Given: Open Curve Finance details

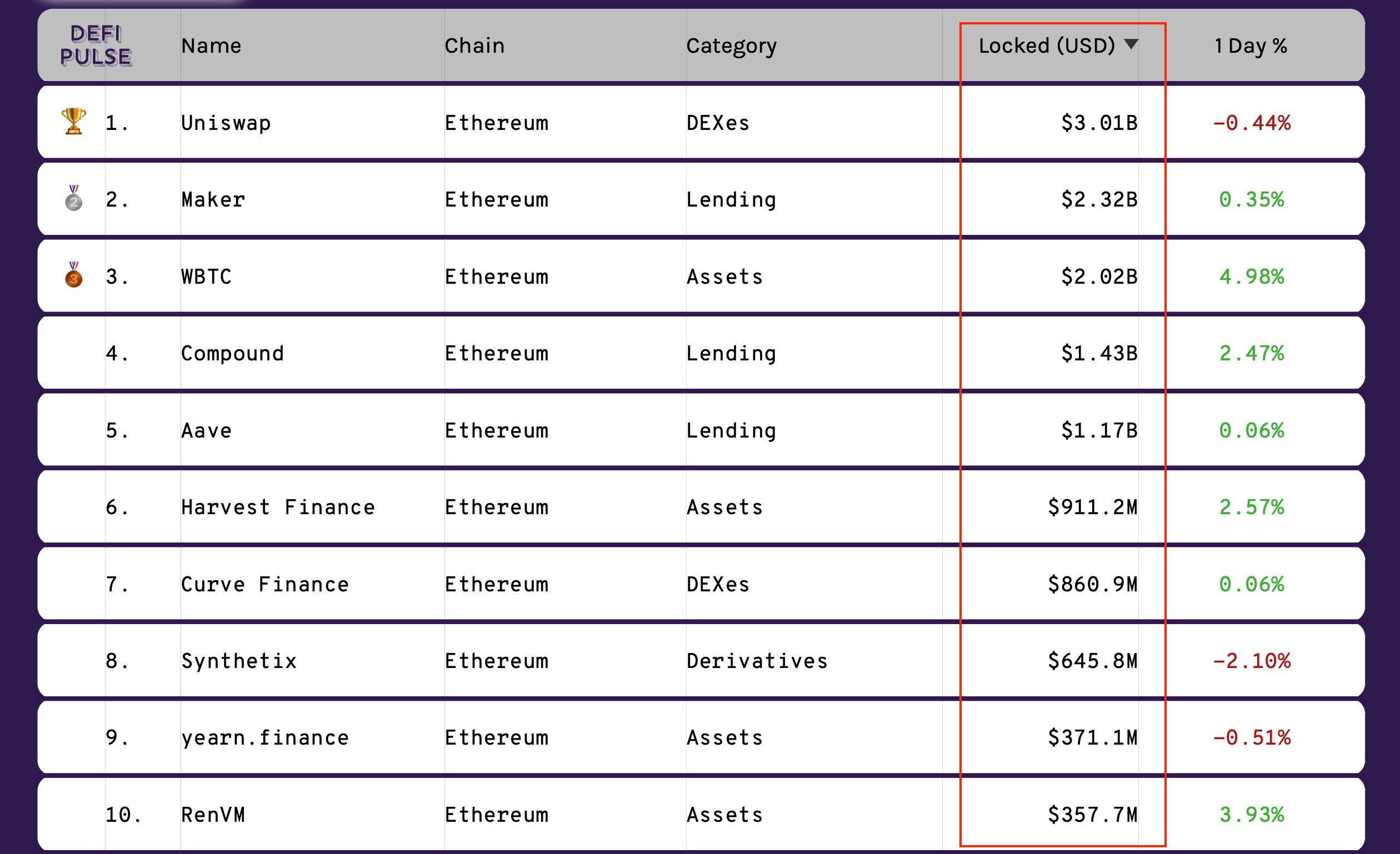Looking at the screenshot, I should [265, 584].
